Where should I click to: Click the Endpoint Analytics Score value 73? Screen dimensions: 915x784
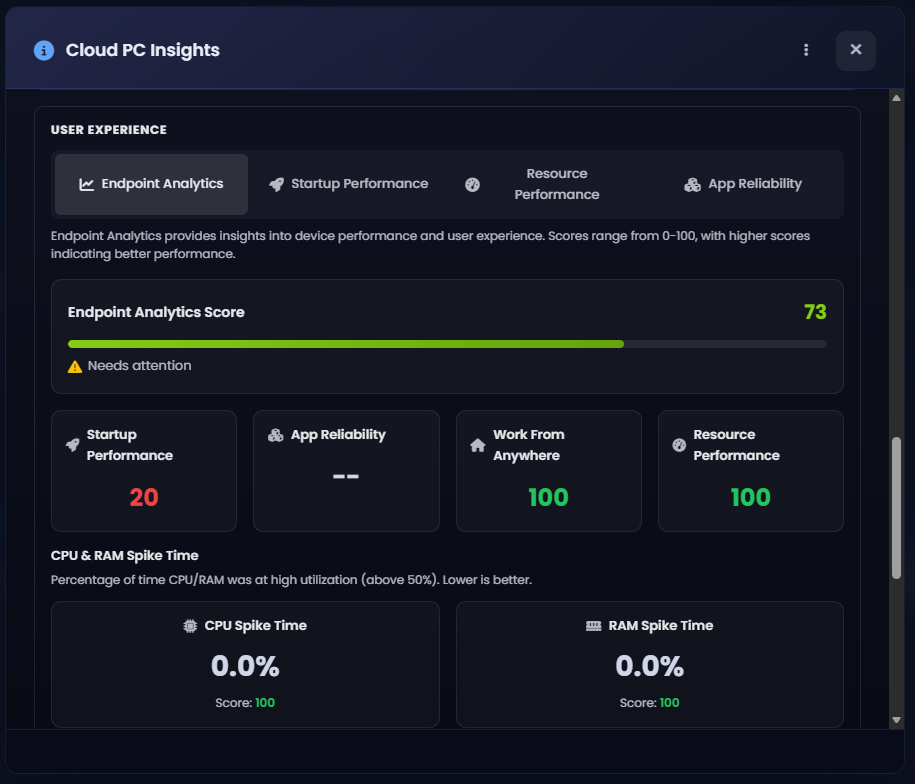coord(815,312)
